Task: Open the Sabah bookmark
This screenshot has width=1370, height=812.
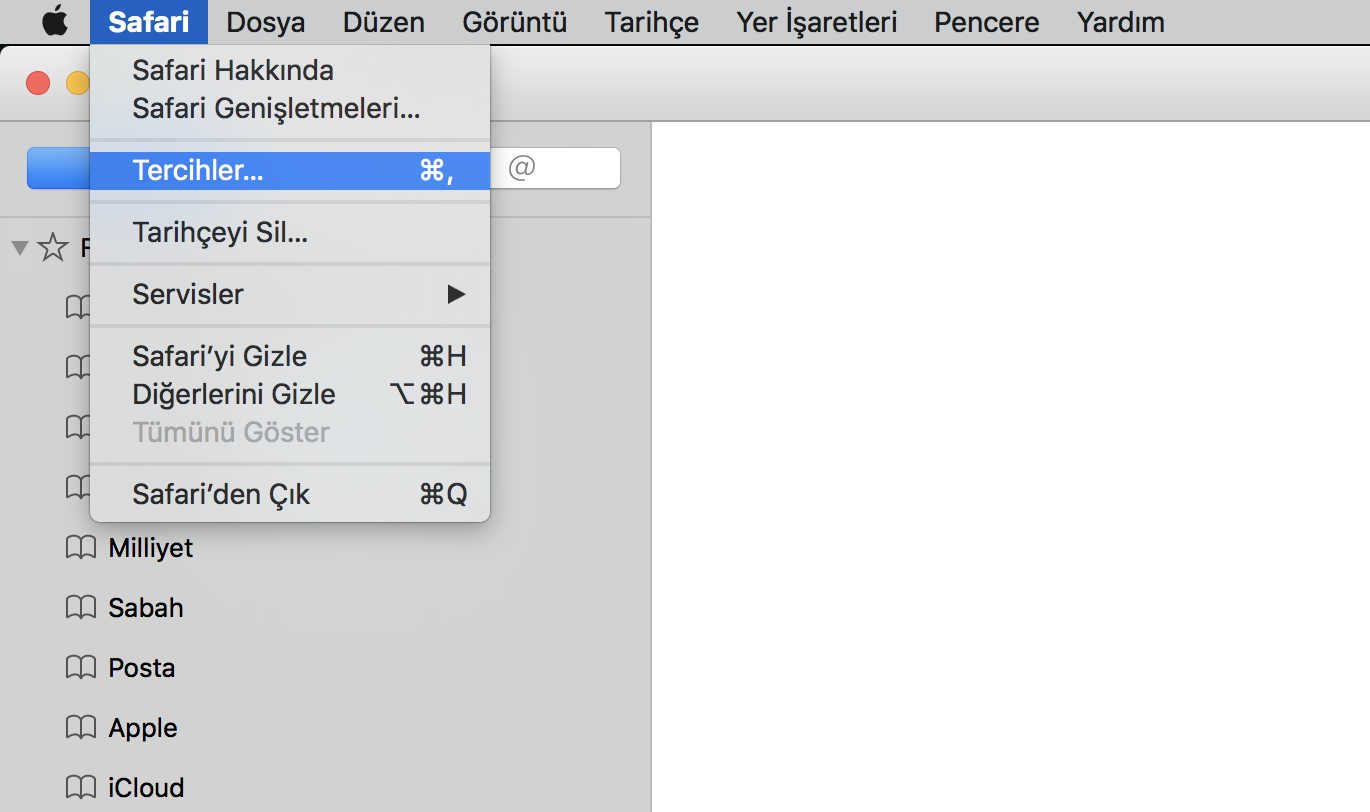Action: (146, 608)
